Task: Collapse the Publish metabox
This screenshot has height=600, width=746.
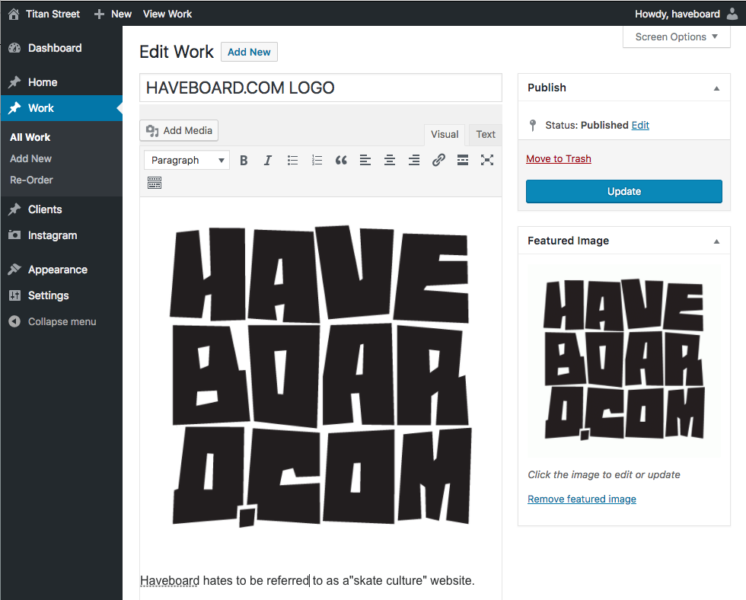Action: coord(717,88)
